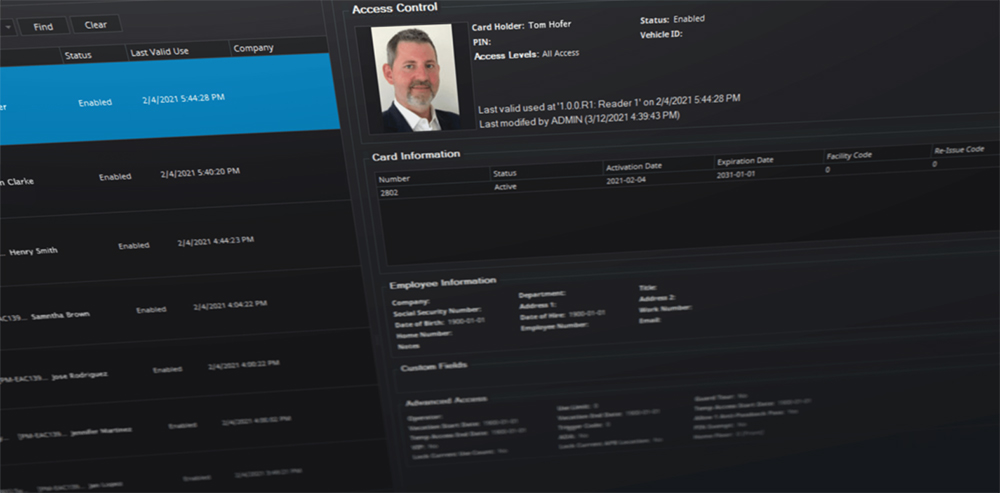Sort list by Status column header

point(78,54)
